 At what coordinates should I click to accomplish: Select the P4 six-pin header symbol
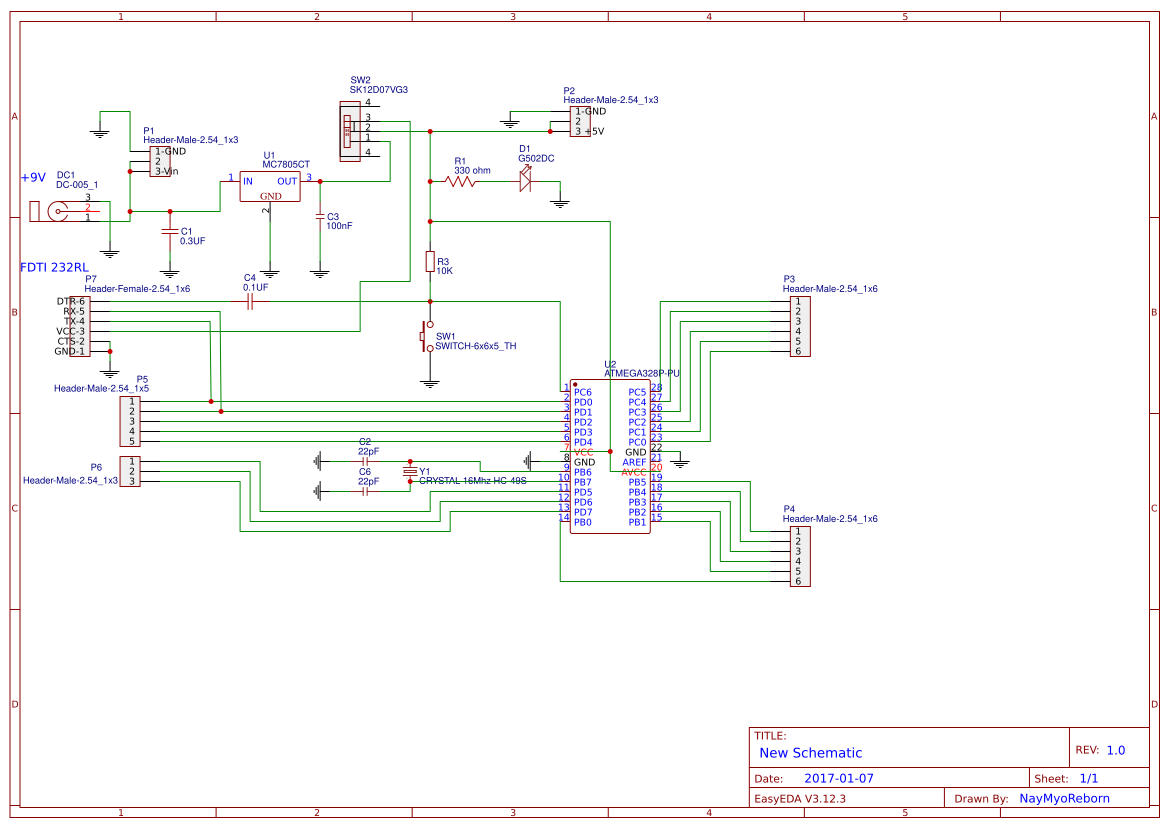point(800,556)
